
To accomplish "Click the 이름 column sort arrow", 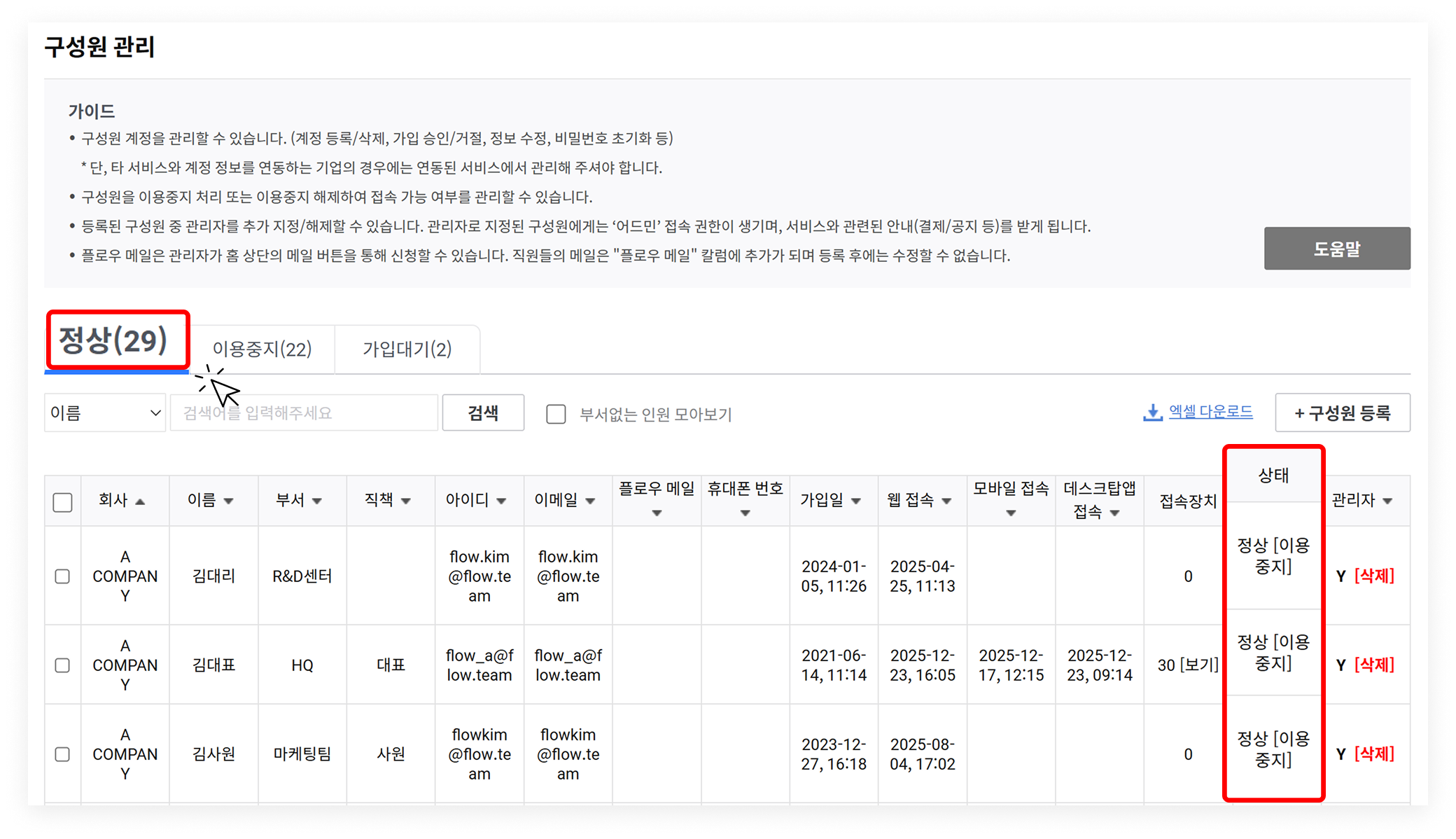I will tap(228, 501).
